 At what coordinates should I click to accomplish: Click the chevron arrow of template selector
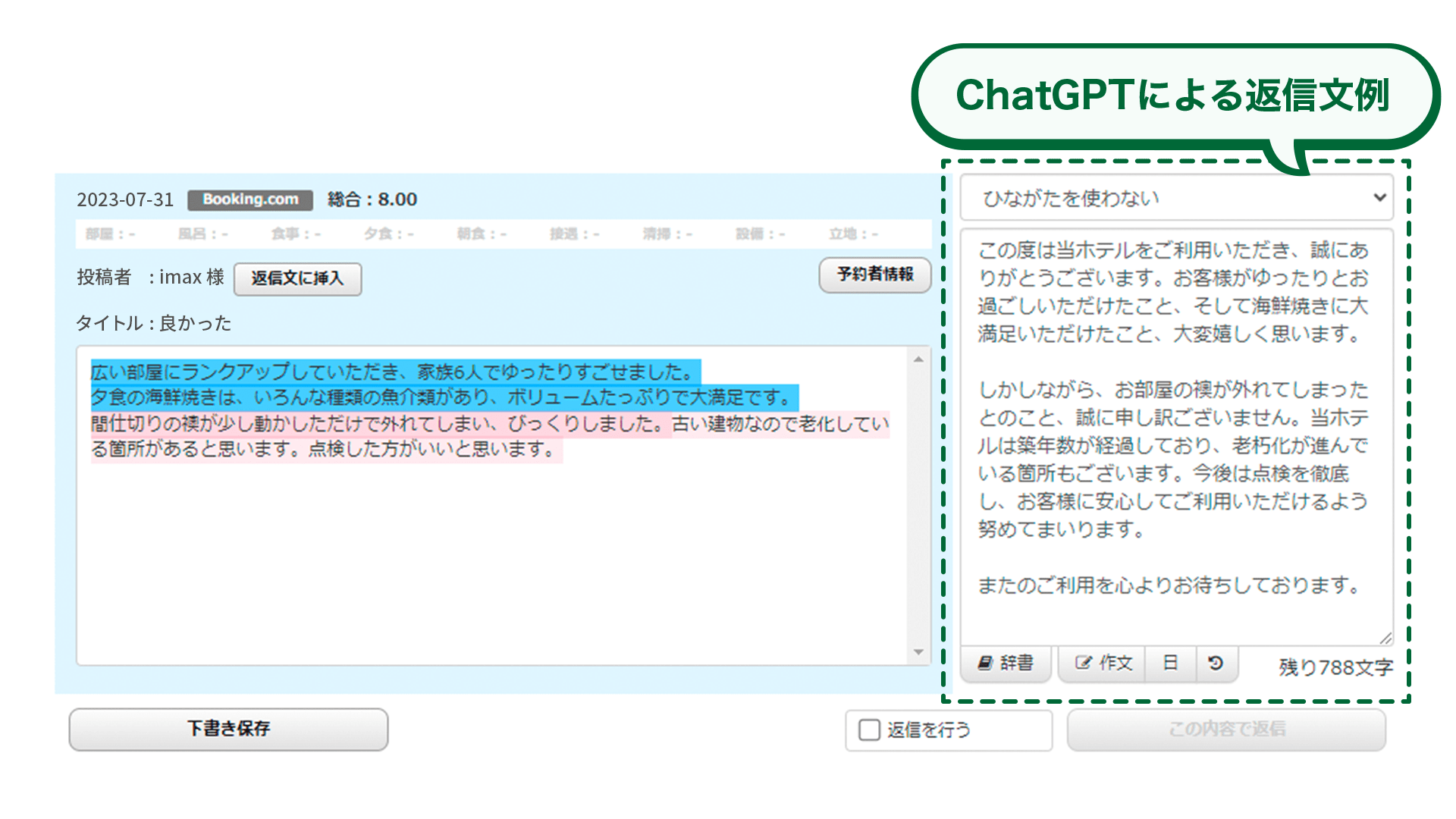pyautogui.click(x=1379, y=198)
